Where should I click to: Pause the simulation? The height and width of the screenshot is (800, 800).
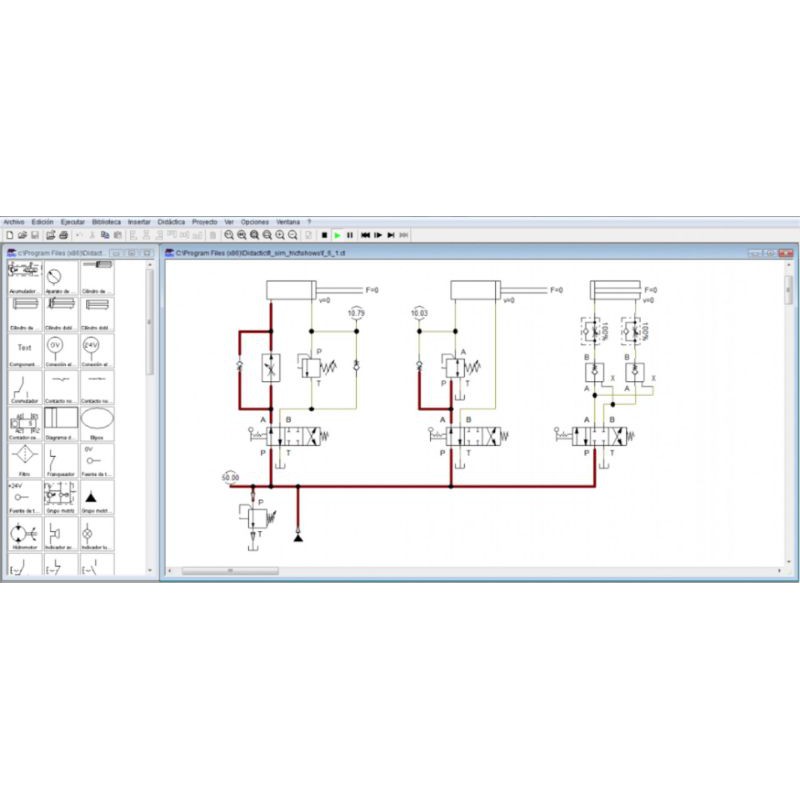point(350,235)
